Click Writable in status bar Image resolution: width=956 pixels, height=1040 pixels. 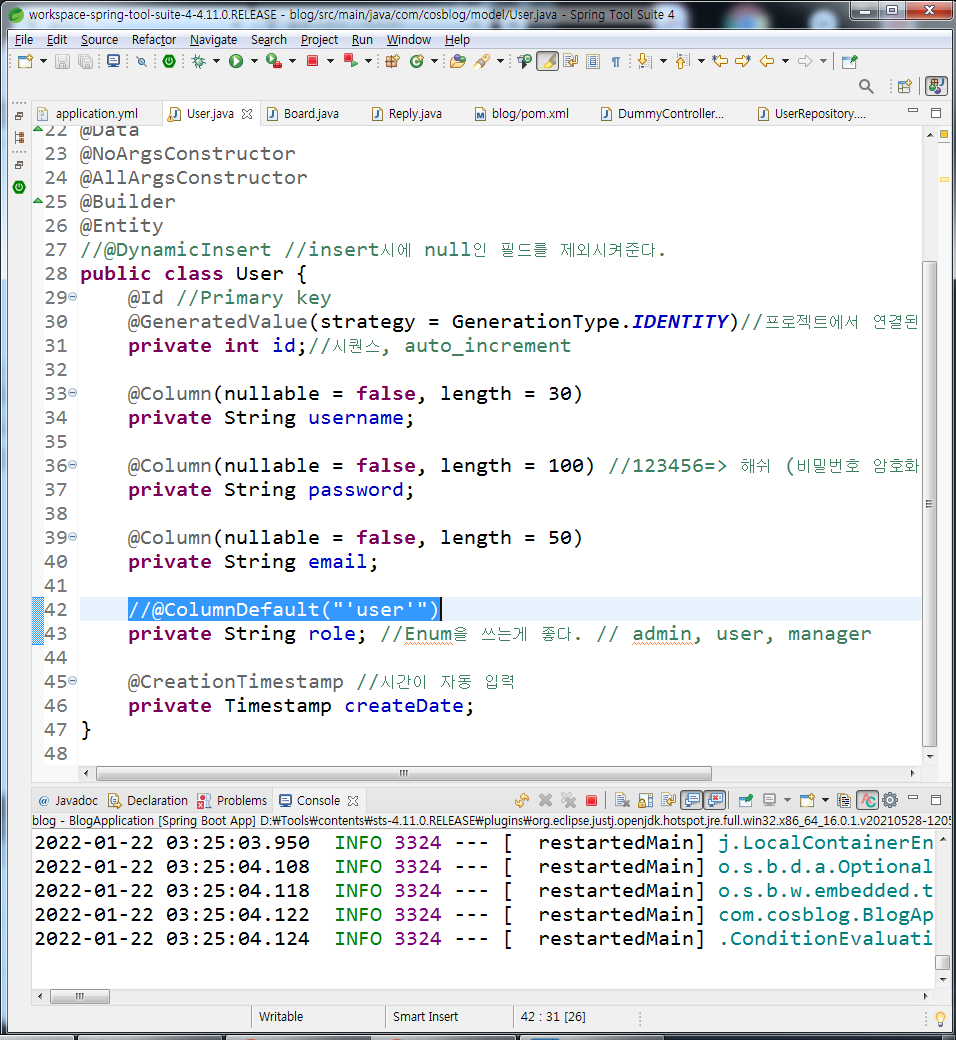click(281, 1017)
